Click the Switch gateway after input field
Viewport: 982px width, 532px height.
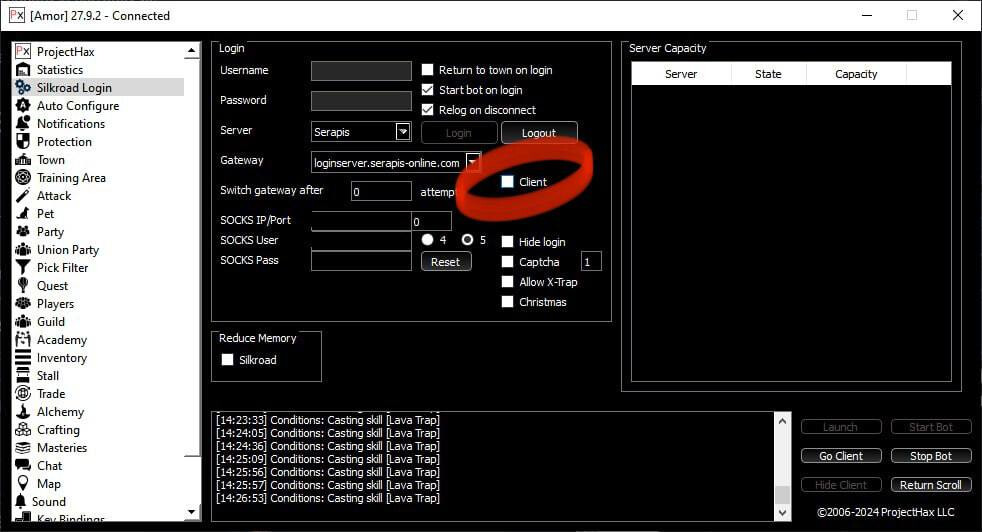pos(381,191)
